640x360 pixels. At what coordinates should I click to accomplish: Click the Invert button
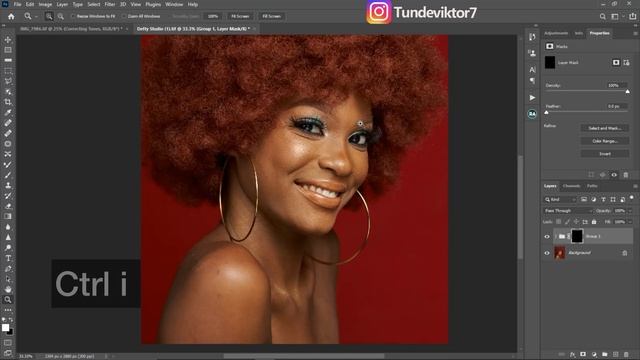(605, 154)
